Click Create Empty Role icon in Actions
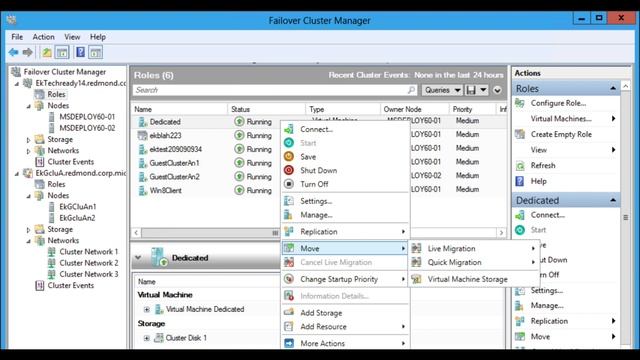The height and width of the screenshot is (360, 640). (520, 134)
